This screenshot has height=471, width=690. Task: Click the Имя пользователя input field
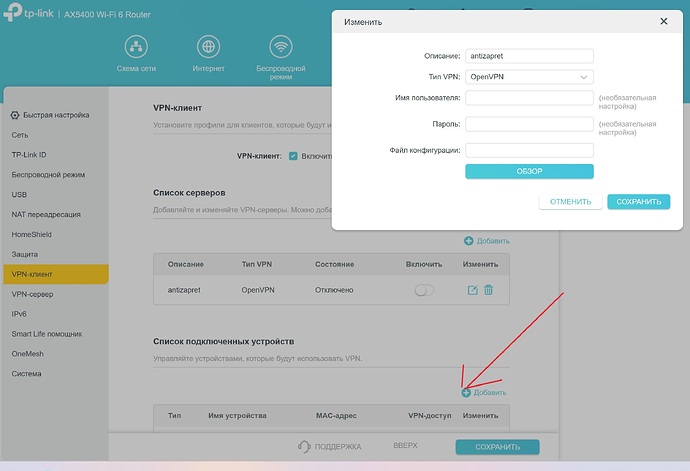530,98
